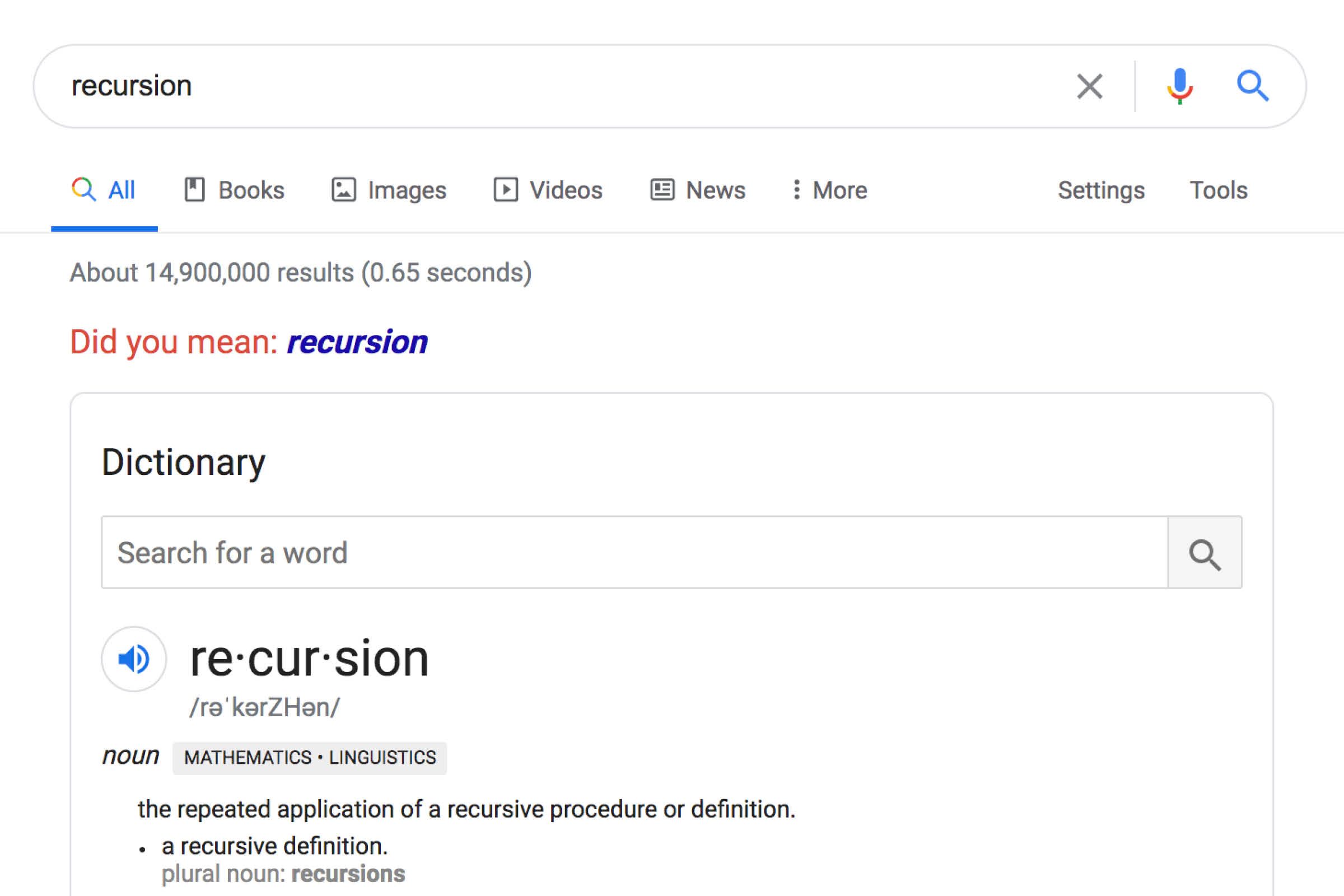Viewport: 1344px width, 896px height.
Task: Select the MATHEMATICS • LINGUISTICS label
Action: coord(309,757)
